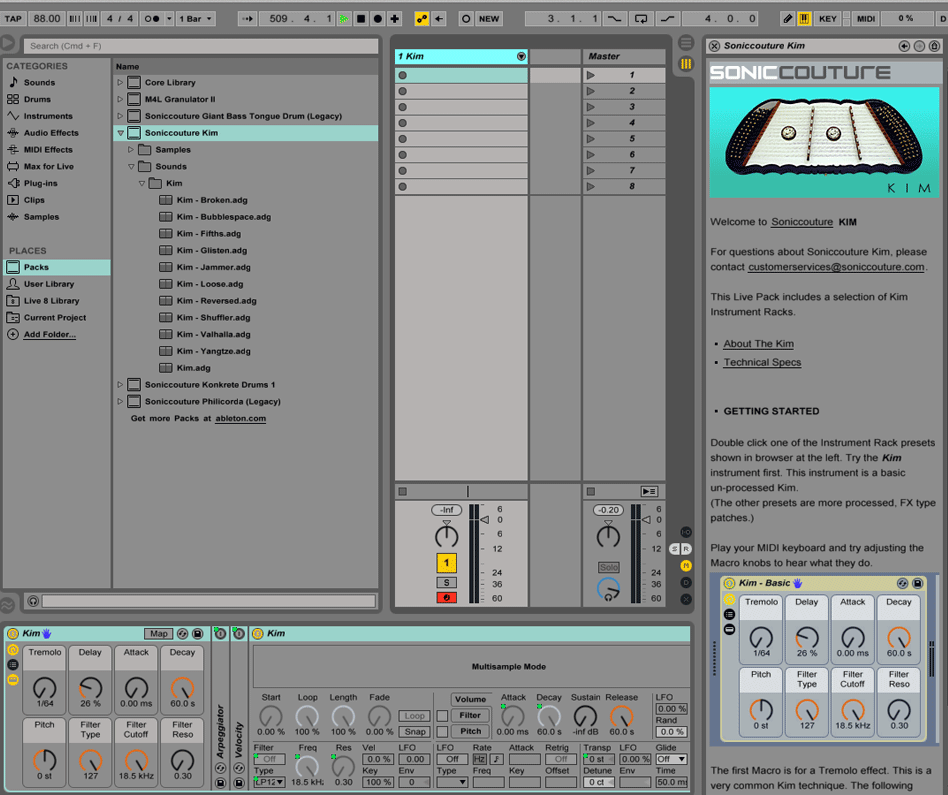Toggle Kim rack device activator
The image size is (948, 795).
click(13, 634)
